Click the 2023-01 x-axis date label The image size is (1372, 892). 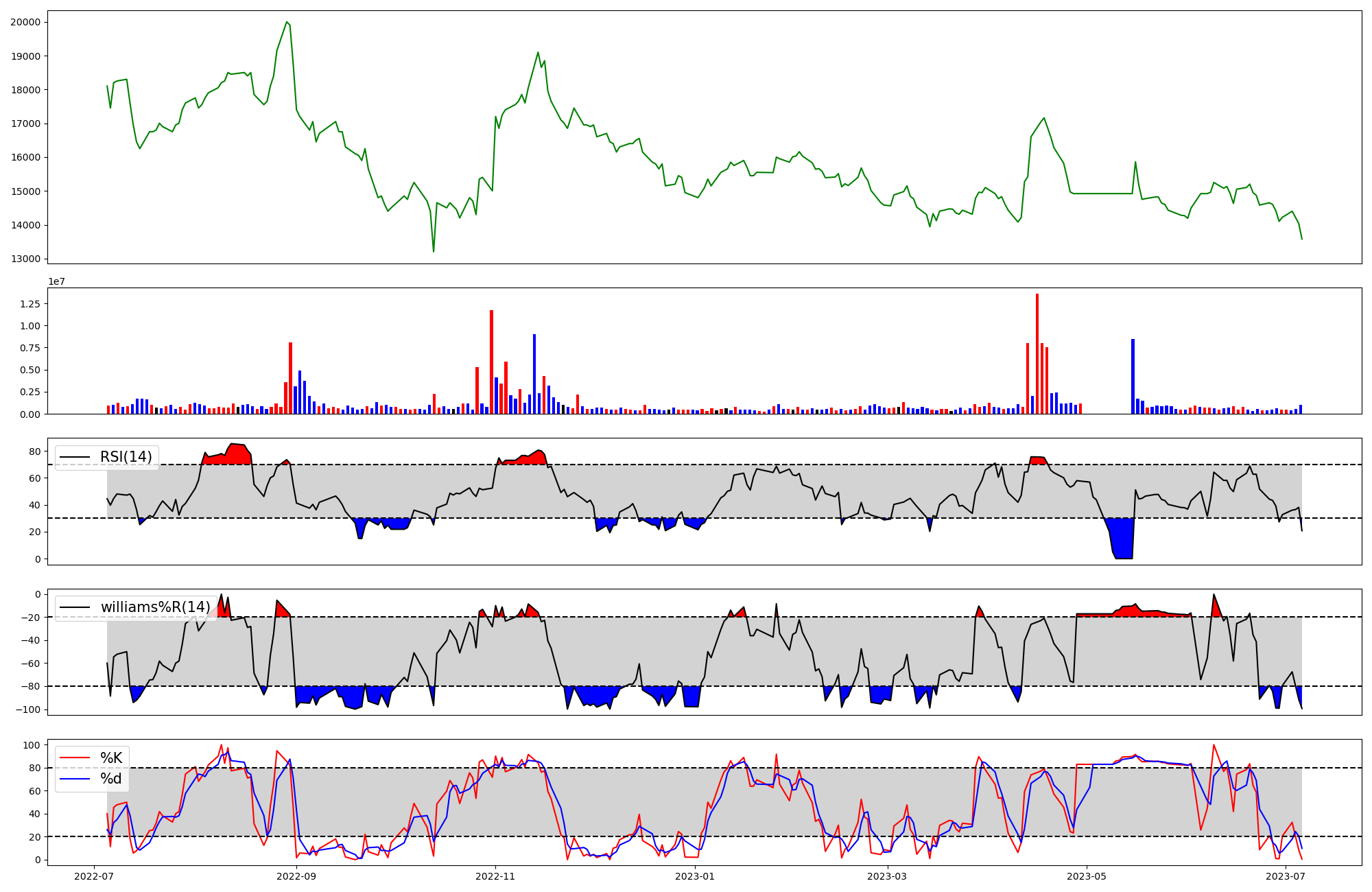(x=695, y=876)
